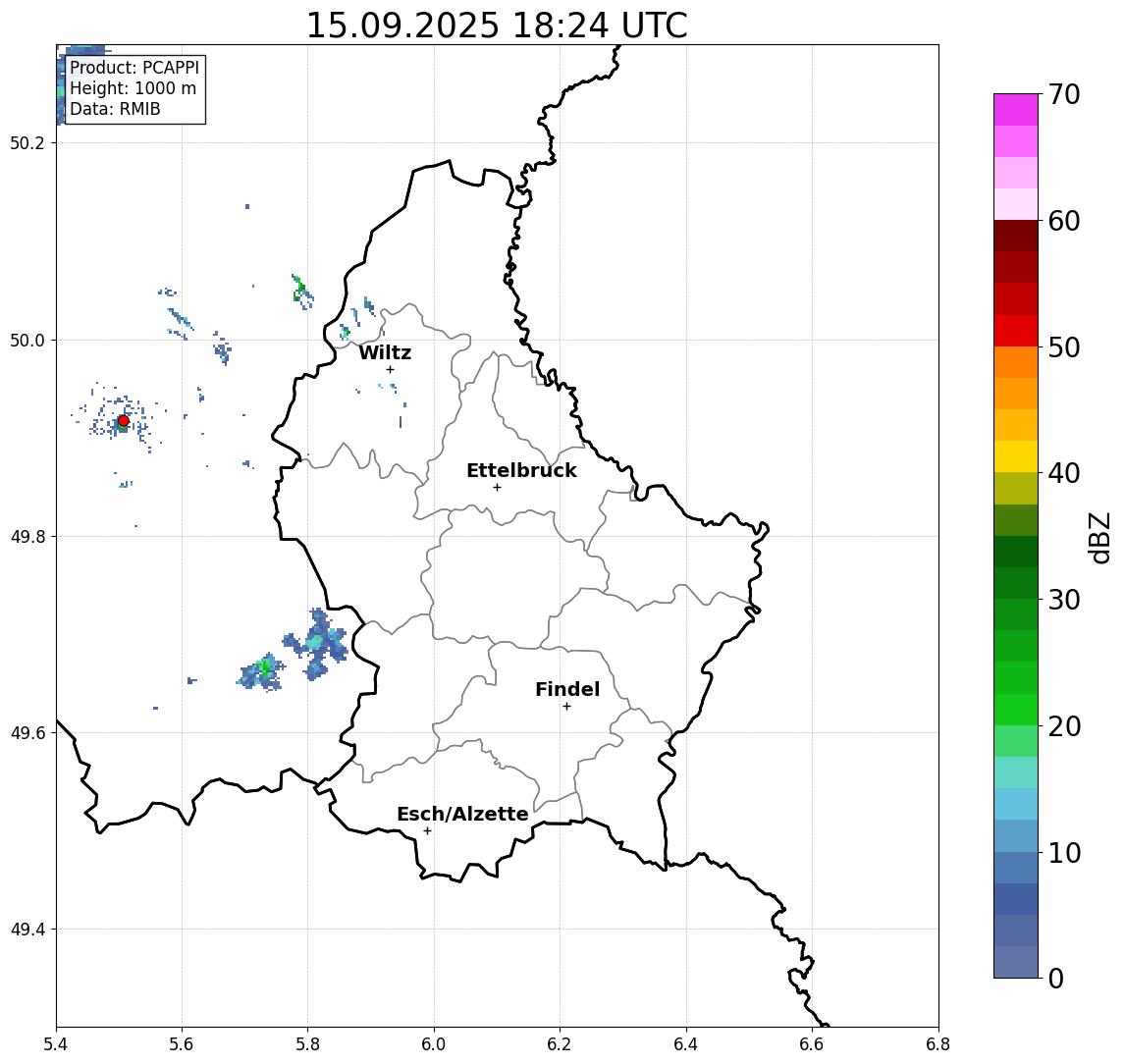
Task: Click the 50 tick on the colorbar
Action: 1064,347
